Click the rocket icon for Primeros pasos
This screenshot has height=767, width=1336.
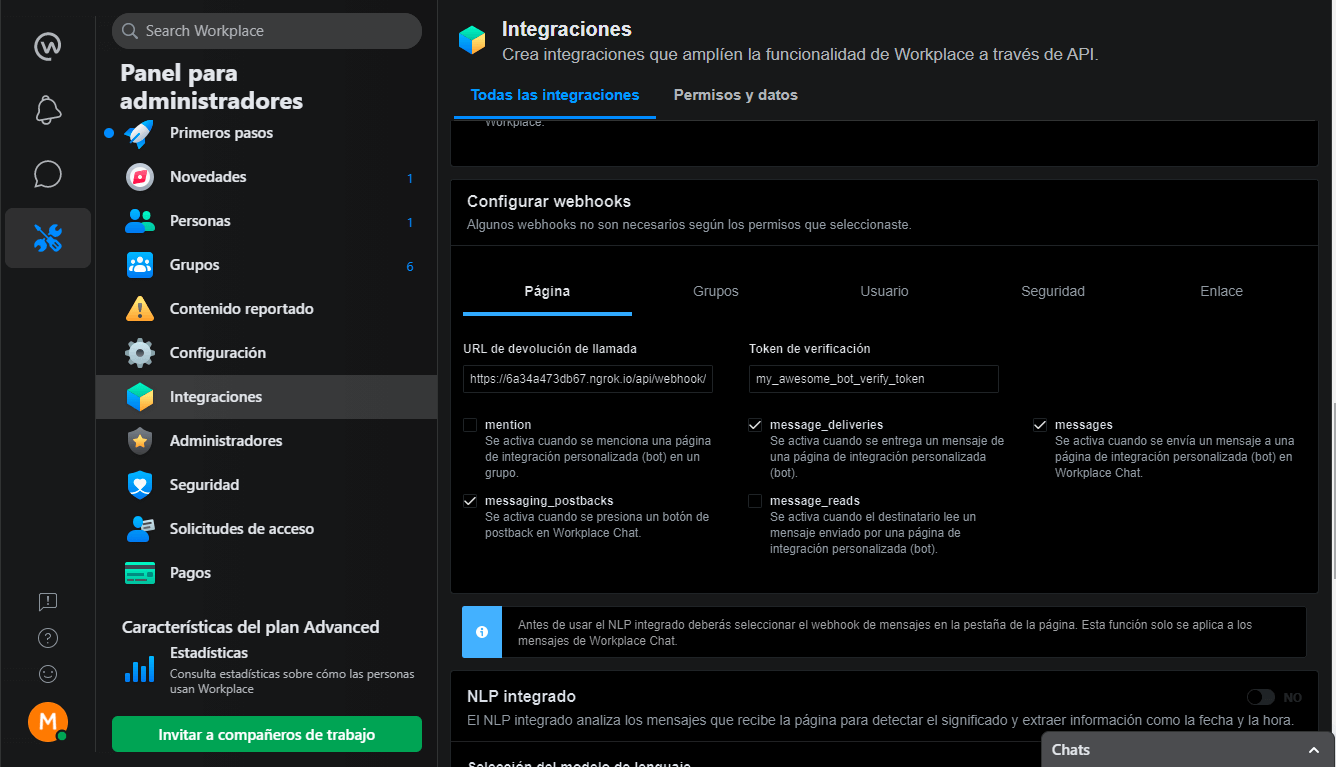pyautogui.click(x=140, y=133)
